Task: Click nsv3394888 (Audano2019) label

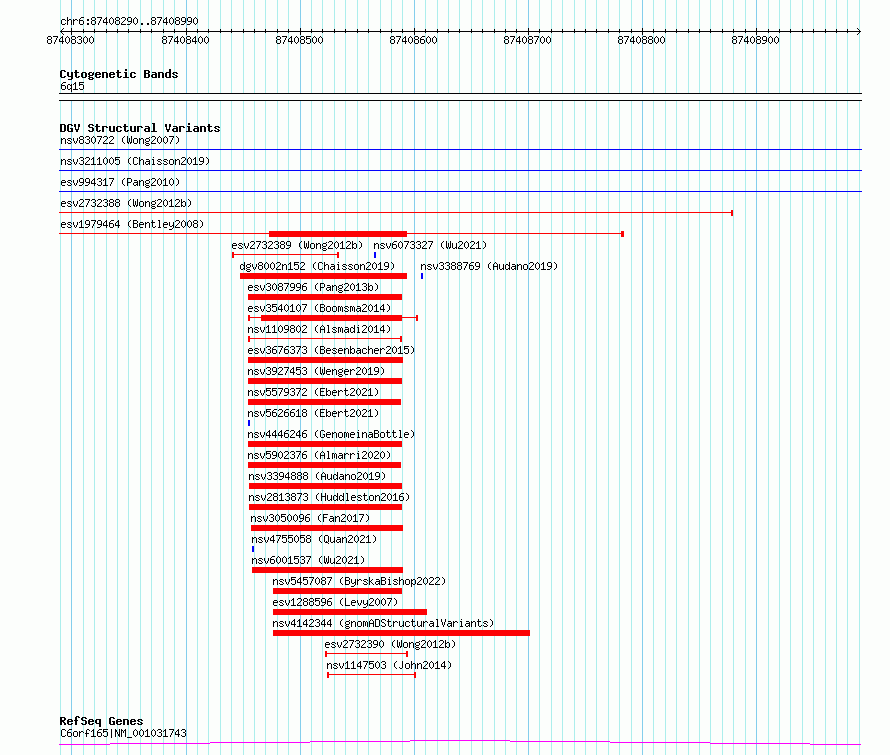Action: tap(317, 476)
